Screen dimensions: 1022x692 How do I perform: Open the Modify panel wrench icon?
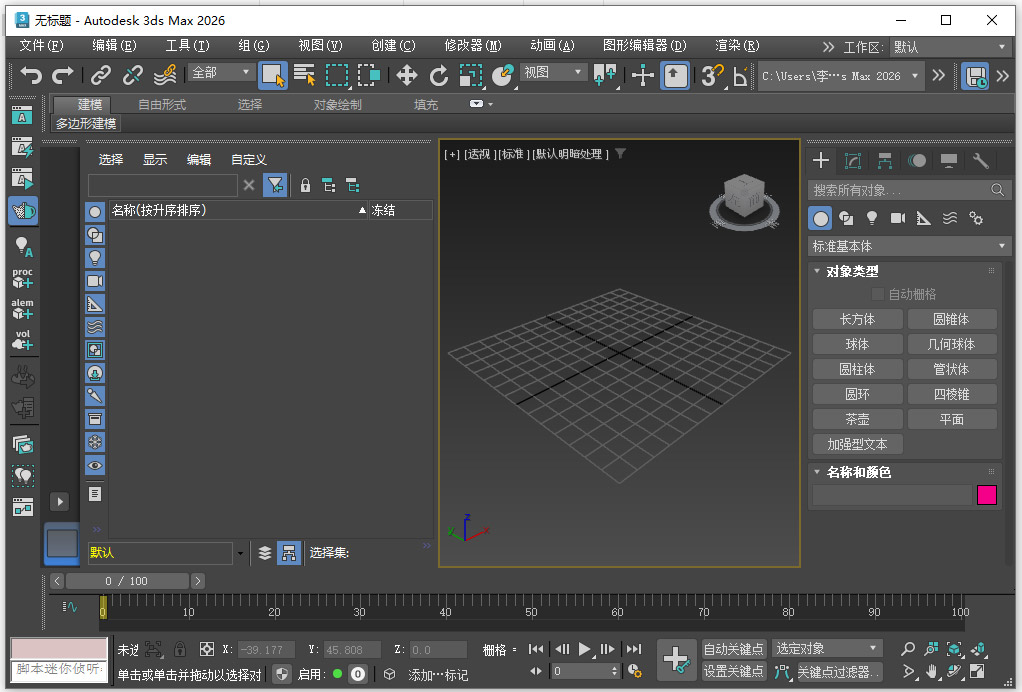pyautogui.click(x=981, y=161)
